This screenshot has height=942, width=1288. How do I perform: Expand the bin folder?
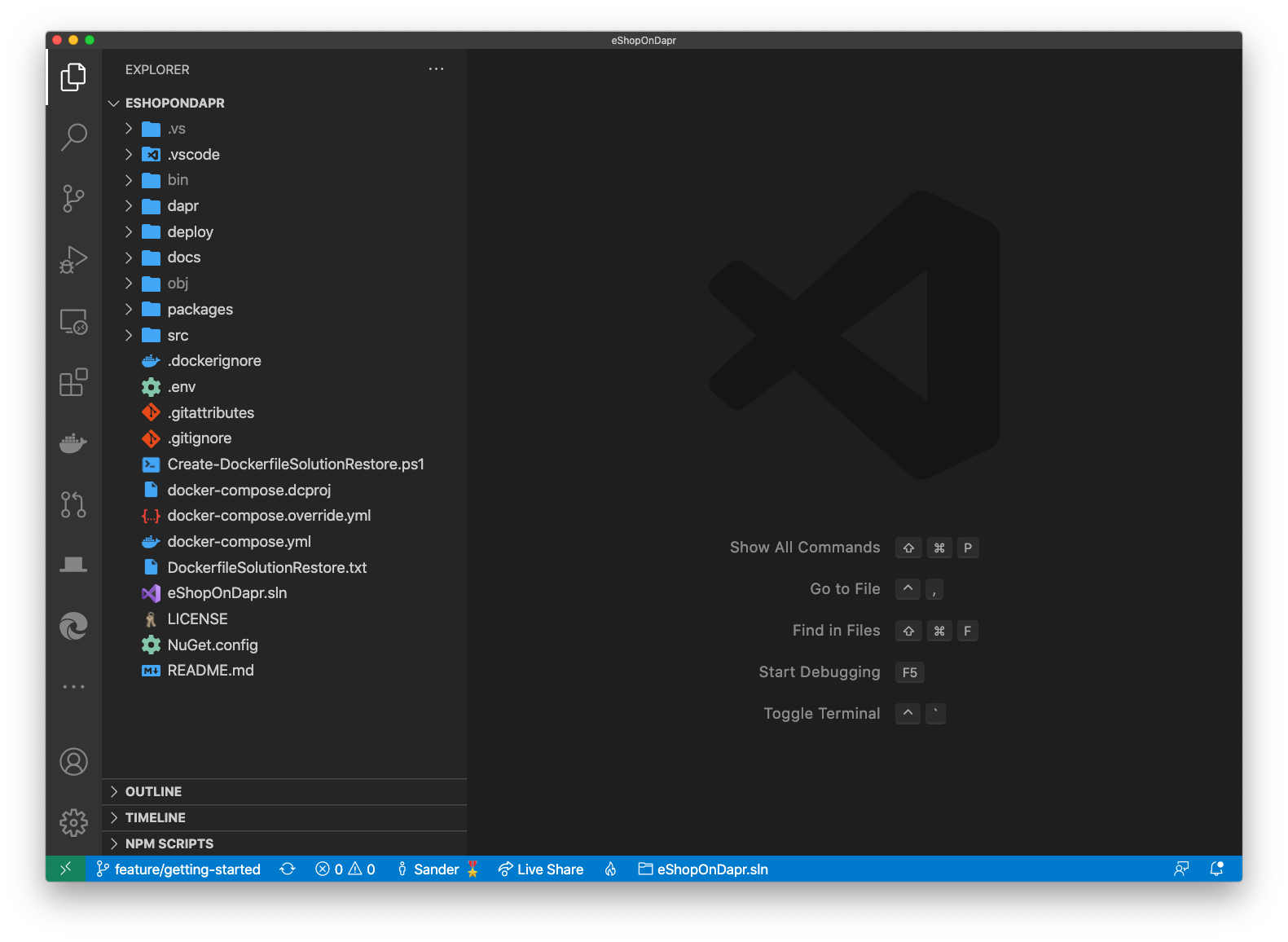(284, 180)
